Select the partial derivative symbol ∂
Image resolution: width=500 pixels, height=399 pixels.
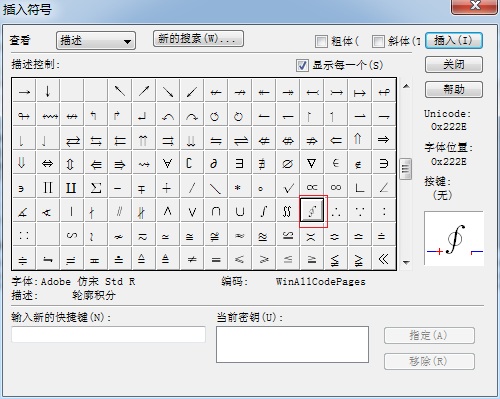[x=216, y=163]
